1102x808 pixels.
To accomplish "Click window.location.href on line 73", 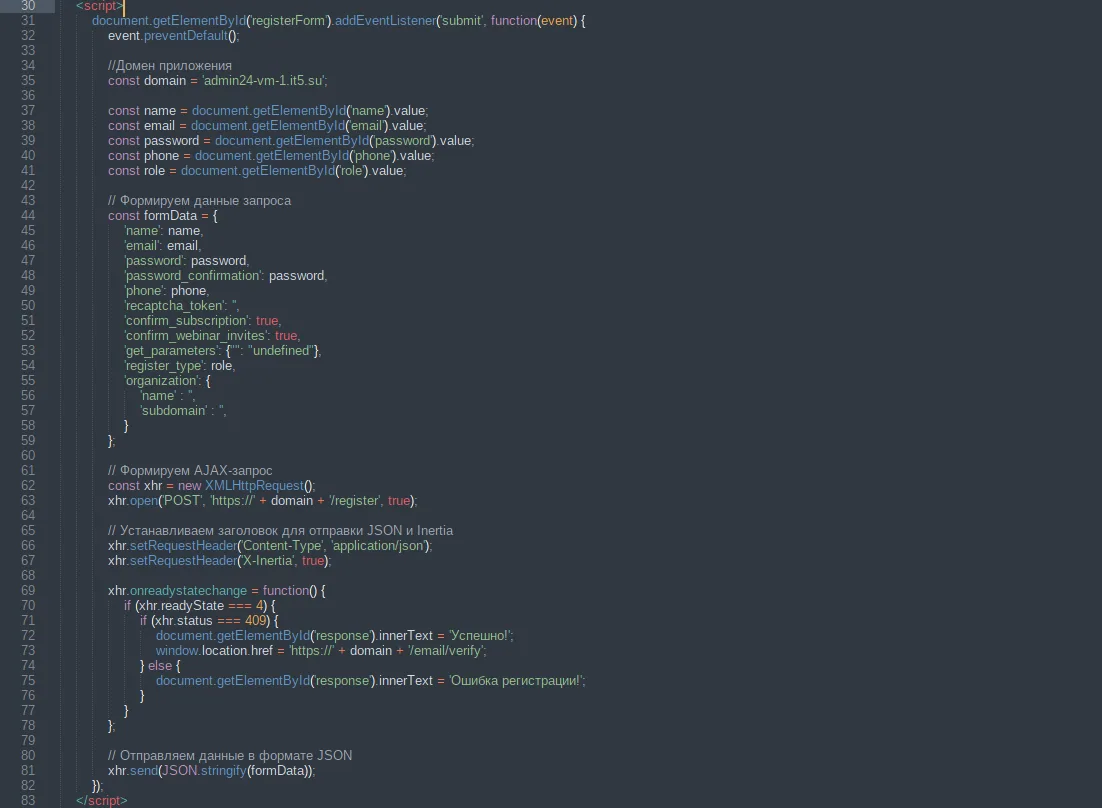I will (x=214, y=651).
